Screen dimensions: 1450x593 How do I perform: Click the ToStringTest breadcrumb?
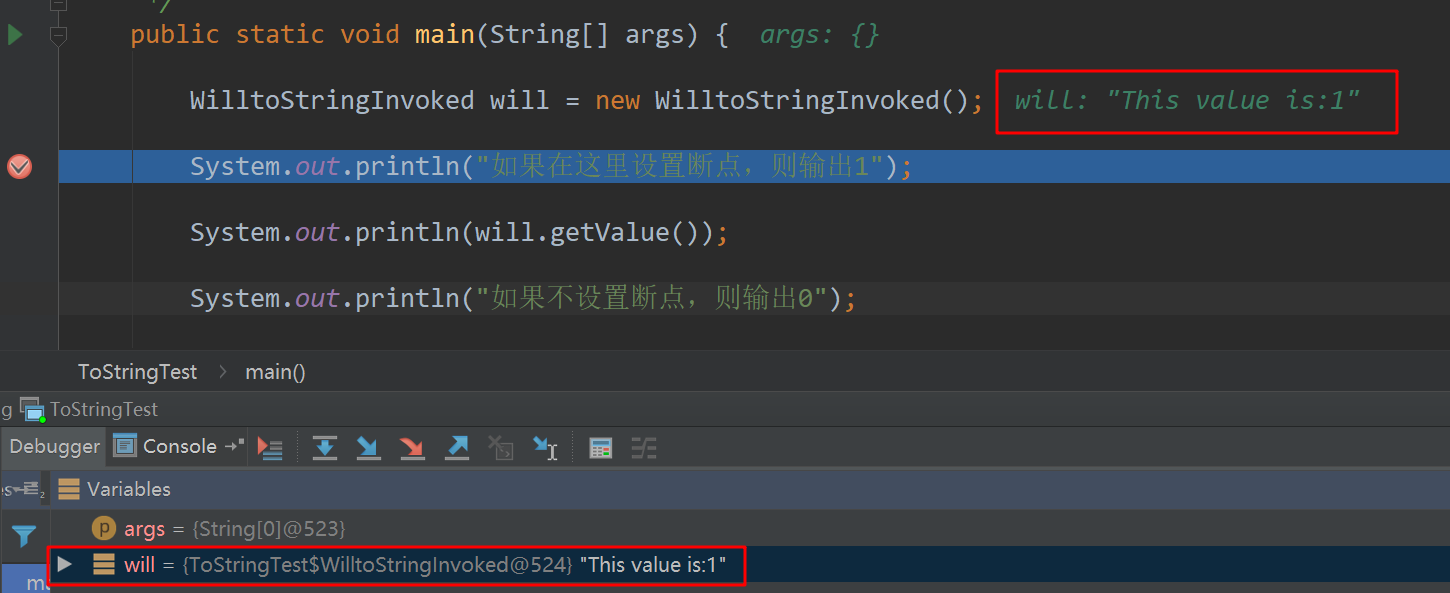click(x=138, y=372)
